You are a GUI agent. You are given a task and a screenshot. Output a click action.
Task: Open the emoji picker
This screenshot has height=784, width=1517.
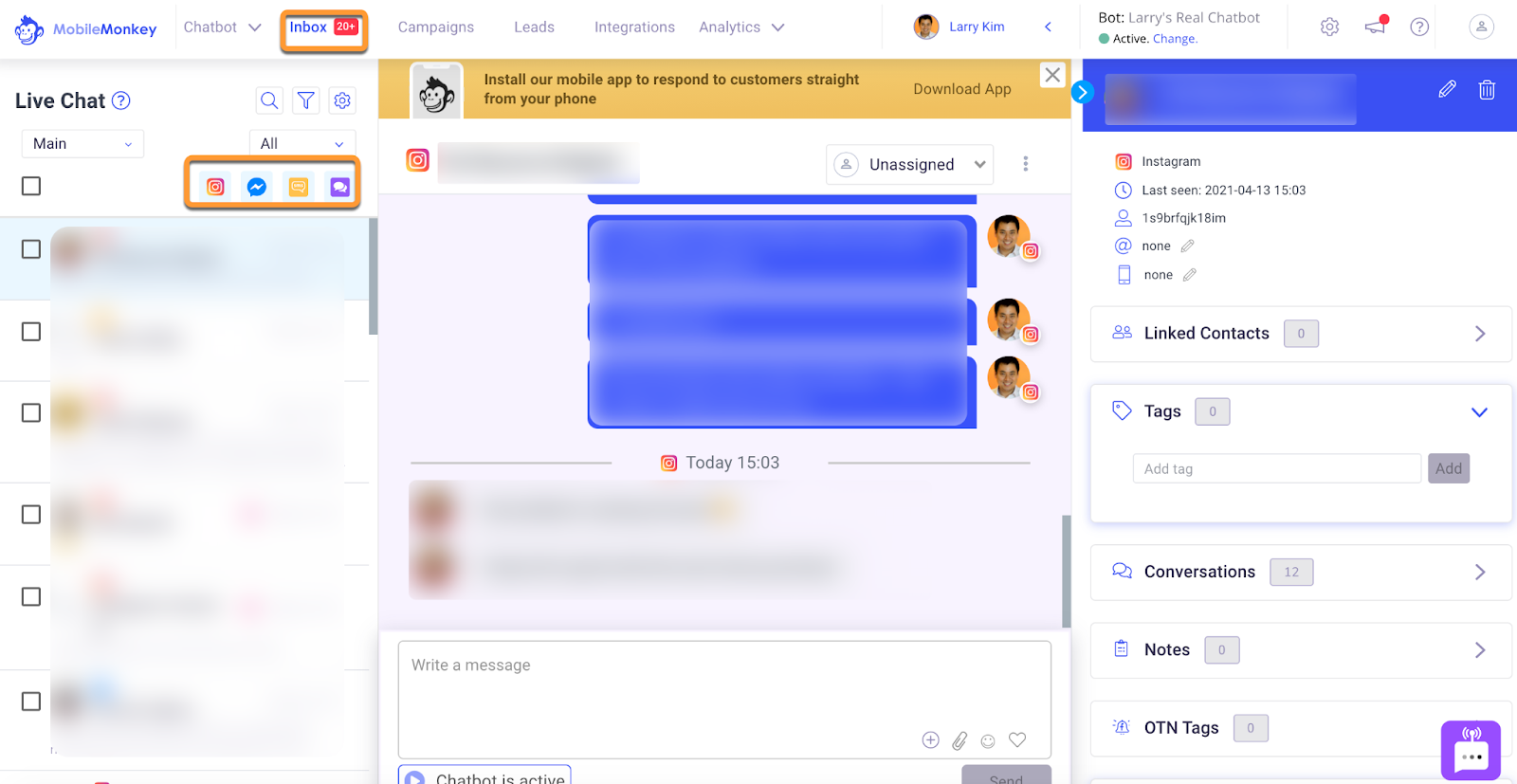(x=988, y=741)
